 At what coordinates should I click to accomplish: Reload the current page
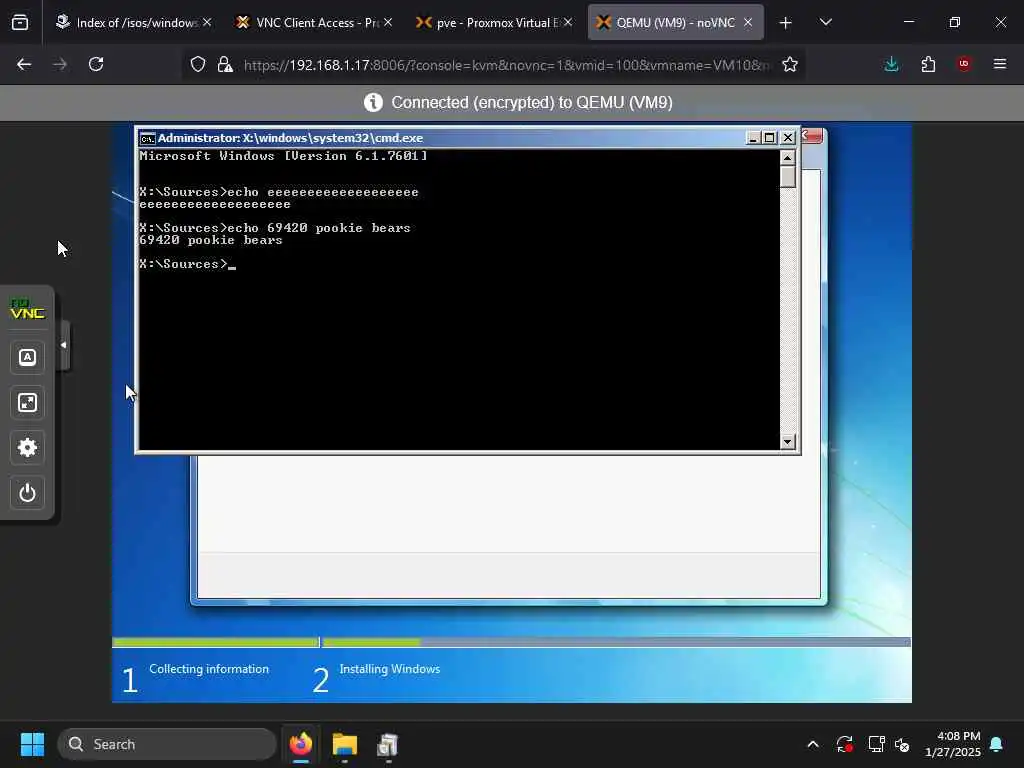pos(96,64)
